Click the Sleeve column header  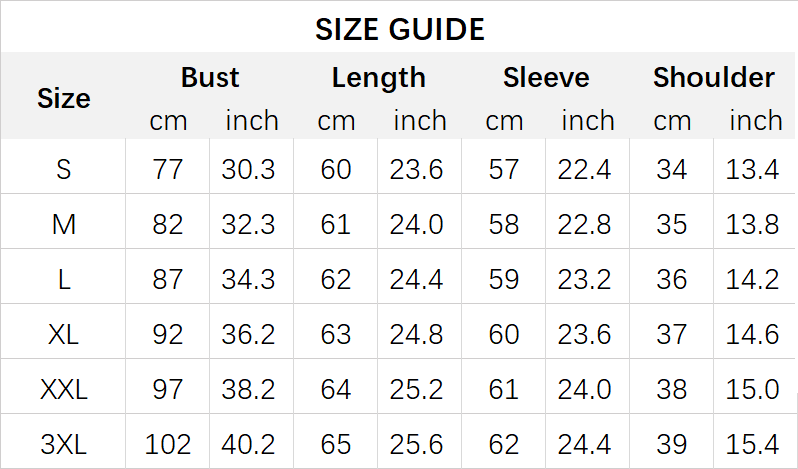546,77
